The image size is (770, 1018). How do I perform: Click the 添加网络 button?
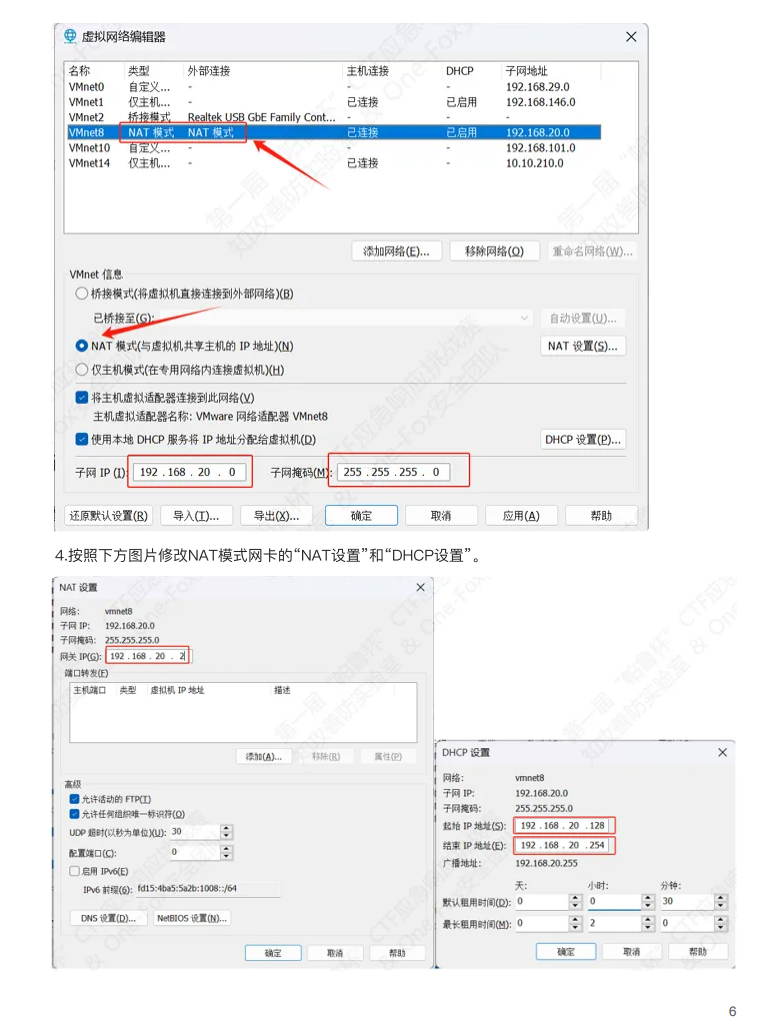point(396,251)
